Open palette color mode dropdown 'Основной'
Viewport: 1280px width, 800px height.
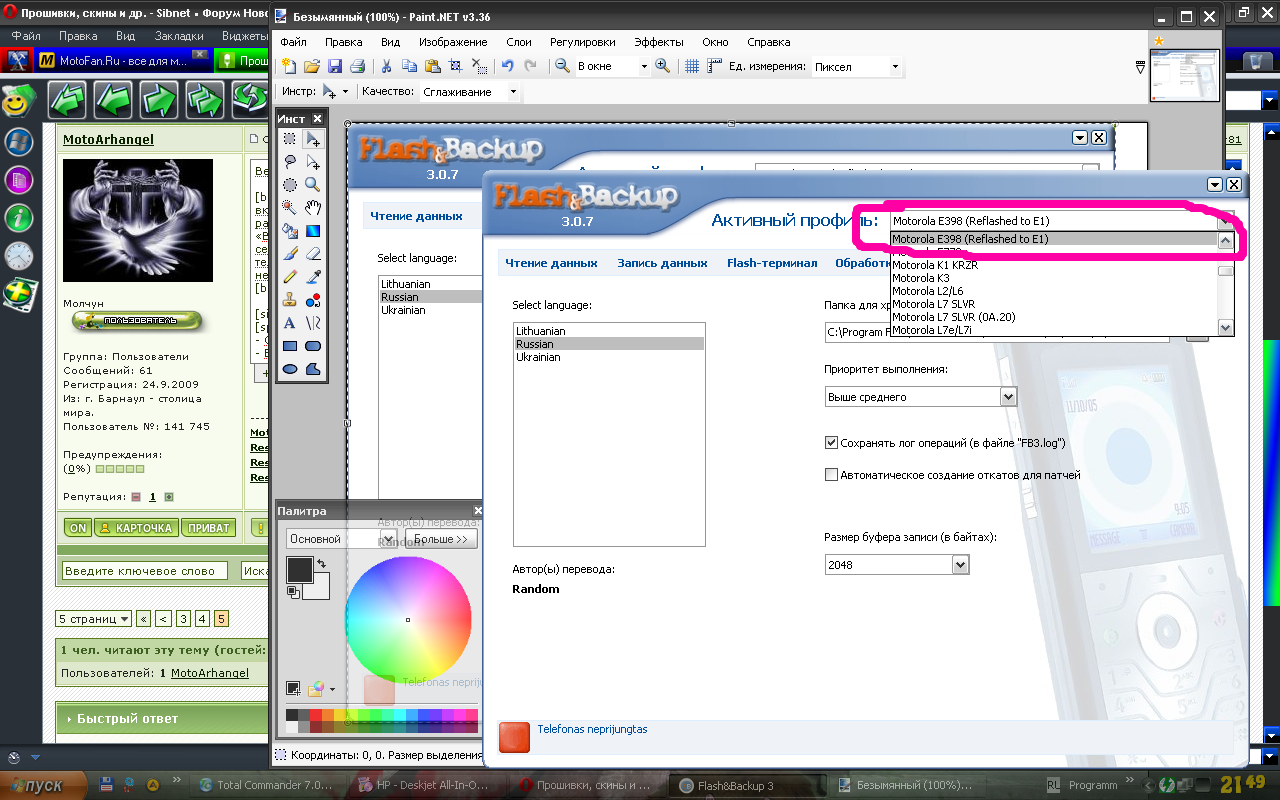pyautogui.click(x=340, y=539)
